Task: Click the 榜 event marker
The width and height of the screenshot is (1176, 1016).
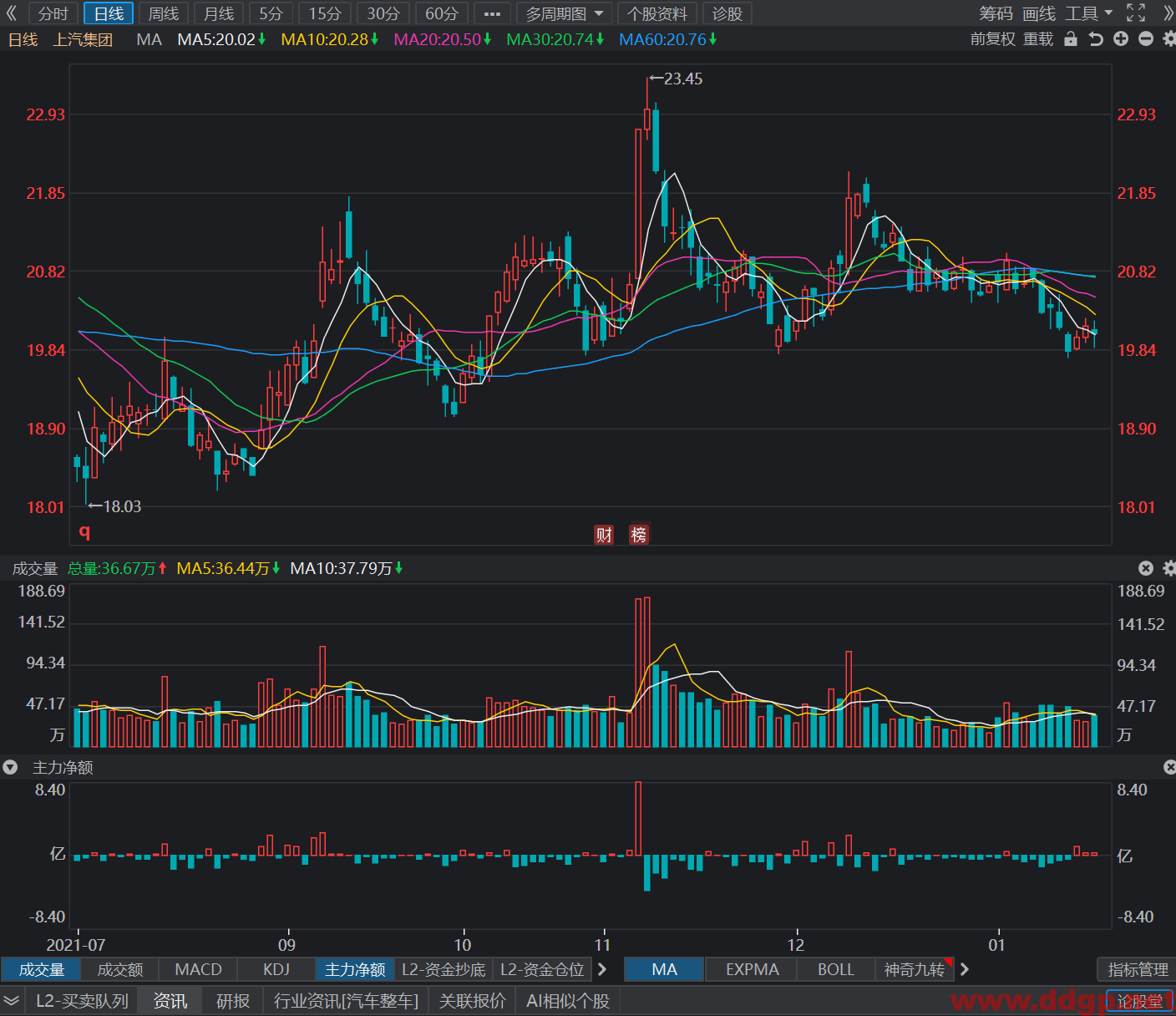Action: click(x=639, y=535)
